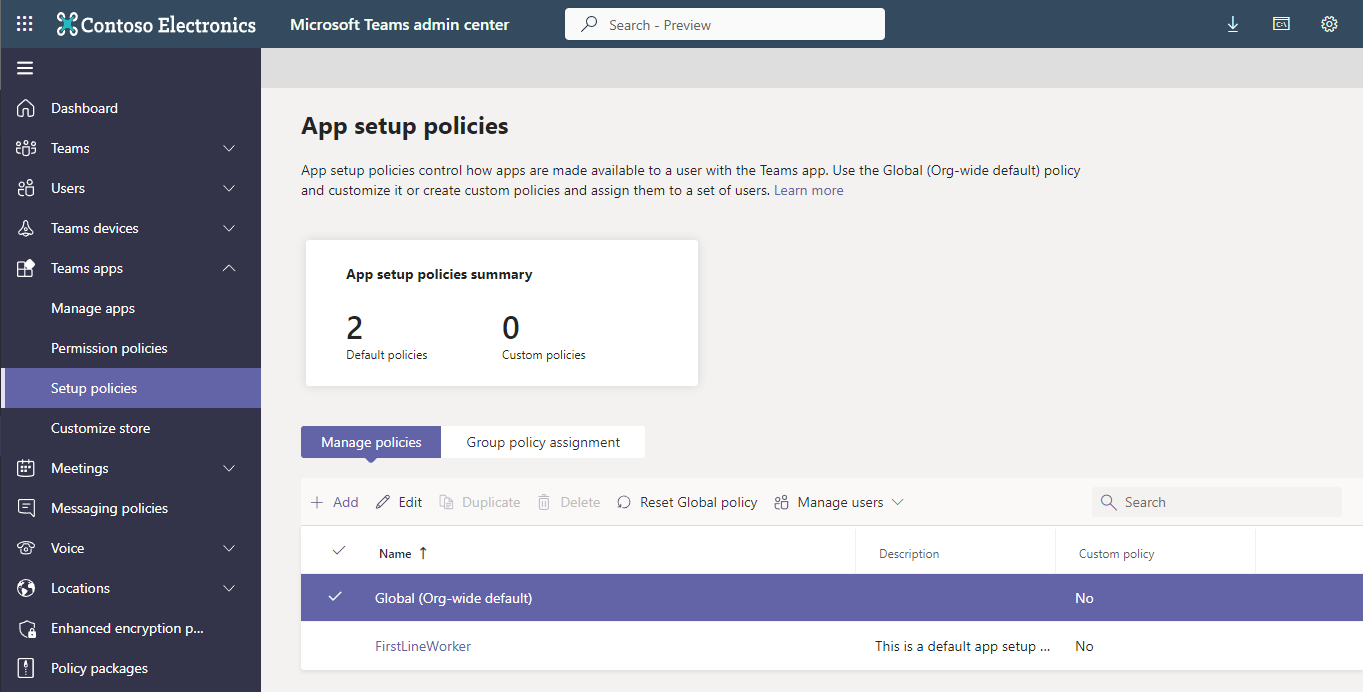This screenshot has height=692, width=1363.
Task: Click Reset Global policy
Action: click(687, 502)
